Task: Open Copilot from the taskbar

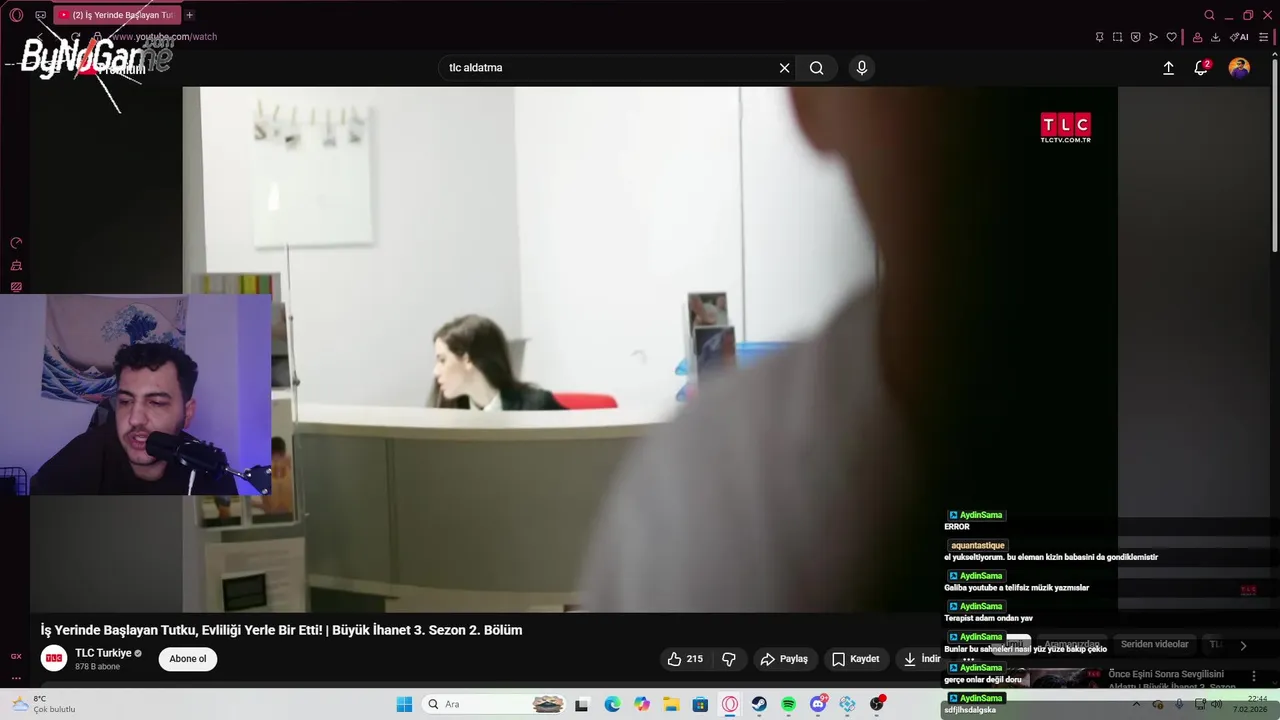Action: [641, 704]
